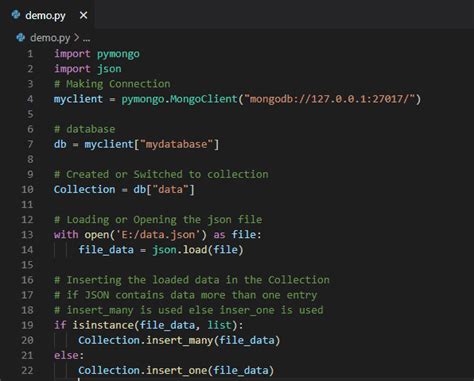Click line number 10 in the gutter

pyautogui.click(x=27, y=189)
